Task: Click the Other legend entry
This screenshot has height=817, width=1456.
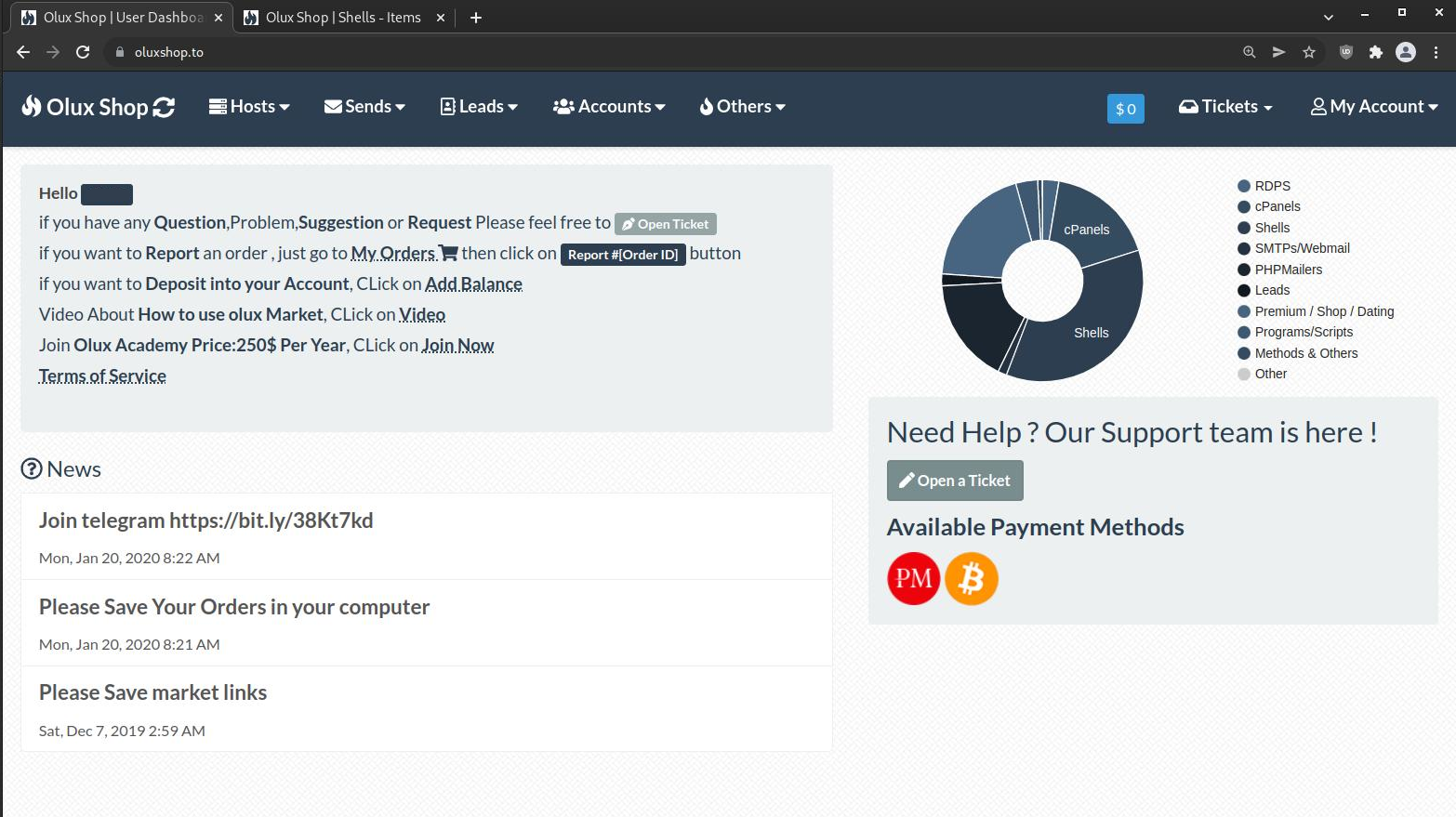Action: coord(1263,374)
